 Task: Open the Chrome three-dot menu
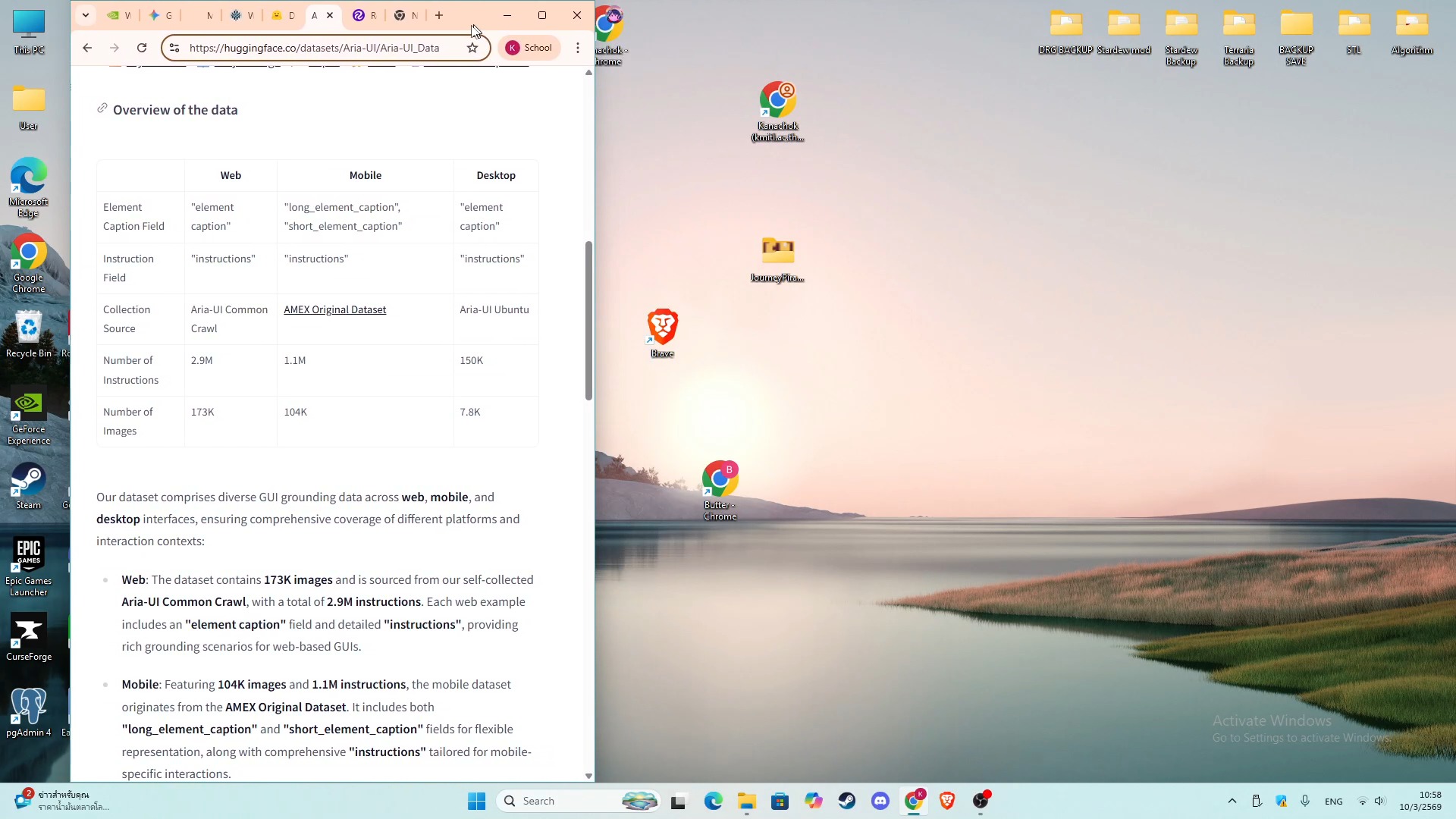click(x=578, y=48)
